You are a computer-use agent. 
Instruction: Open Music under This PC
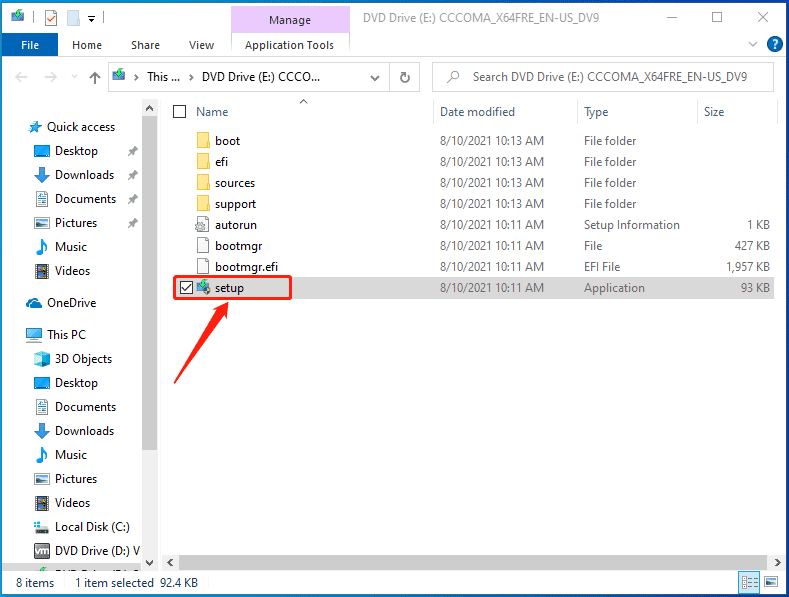point(70,455)
